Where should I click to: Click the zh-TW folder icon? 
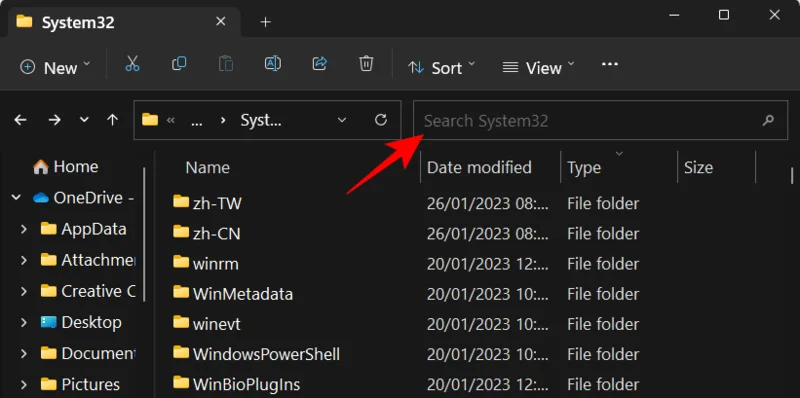click(181, 202)
